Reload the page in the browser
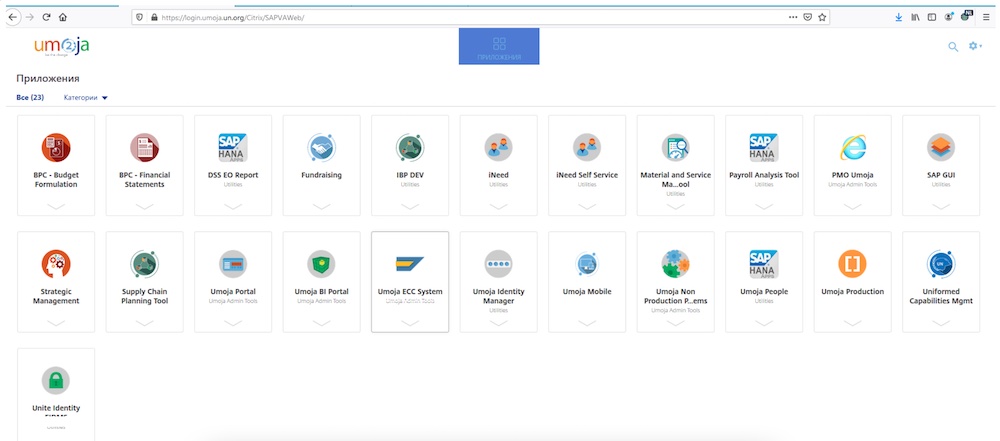This screenshot has width=1000, height=441. tap(47, 17)
